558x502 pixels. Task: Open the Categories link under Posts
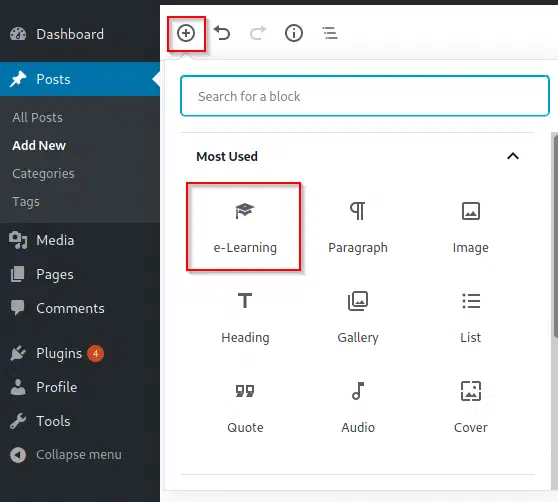click(43, 174)
